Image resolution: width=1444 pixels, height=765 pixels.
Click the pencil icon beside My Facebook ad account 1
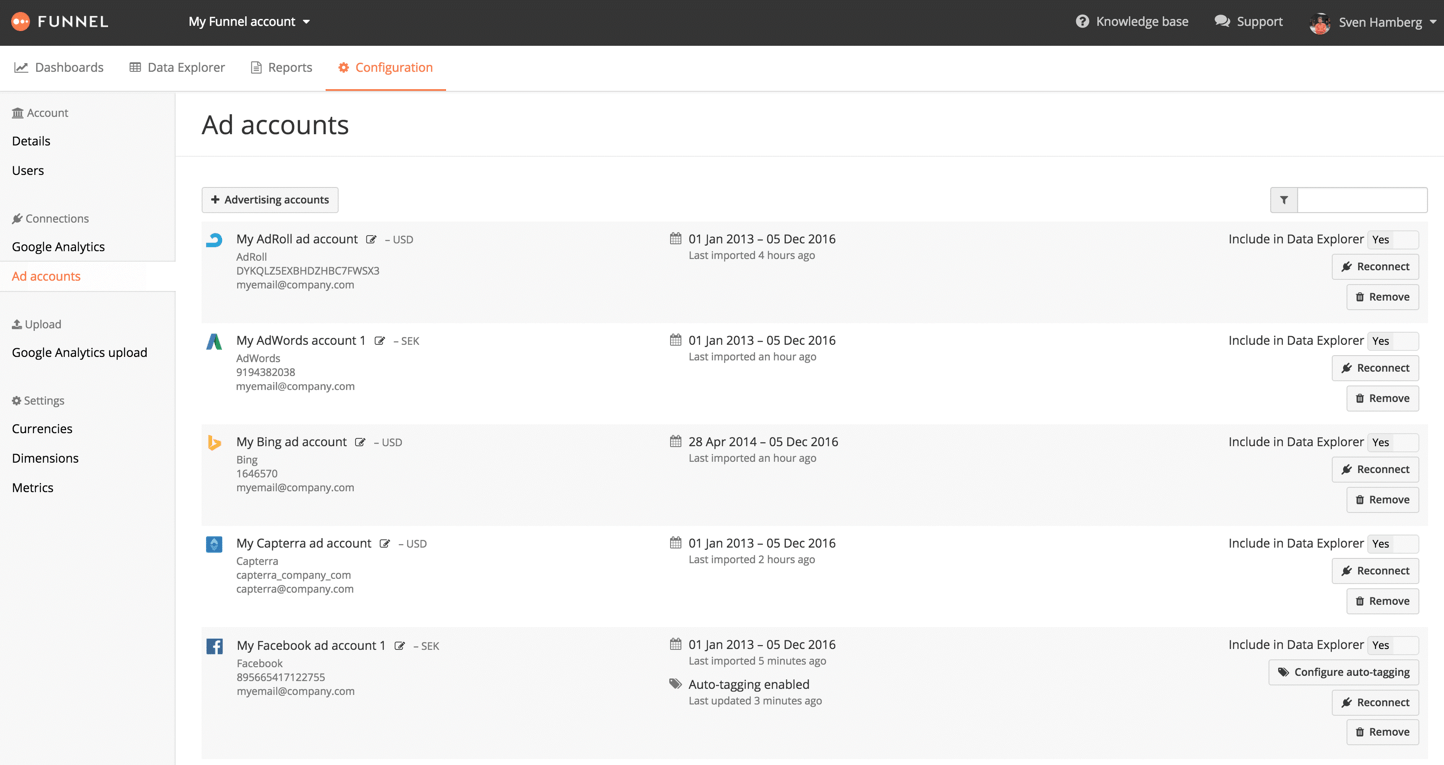(x=399, y=646)
